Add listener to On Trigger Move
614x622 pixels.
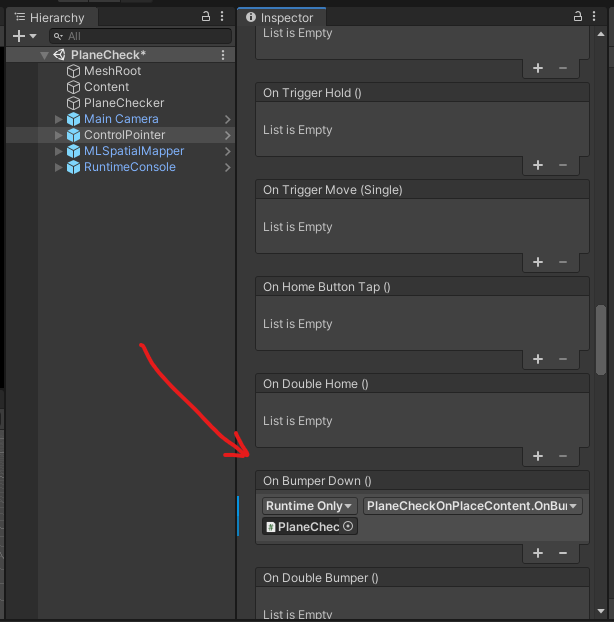pos(538,262)
